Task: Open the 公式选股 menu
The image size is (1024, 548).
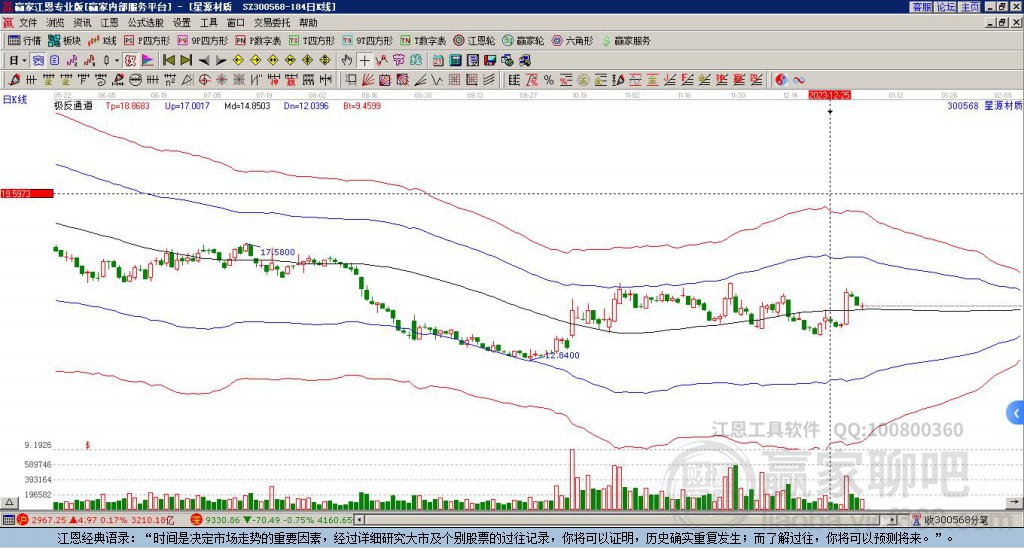Action: [146, 23]
